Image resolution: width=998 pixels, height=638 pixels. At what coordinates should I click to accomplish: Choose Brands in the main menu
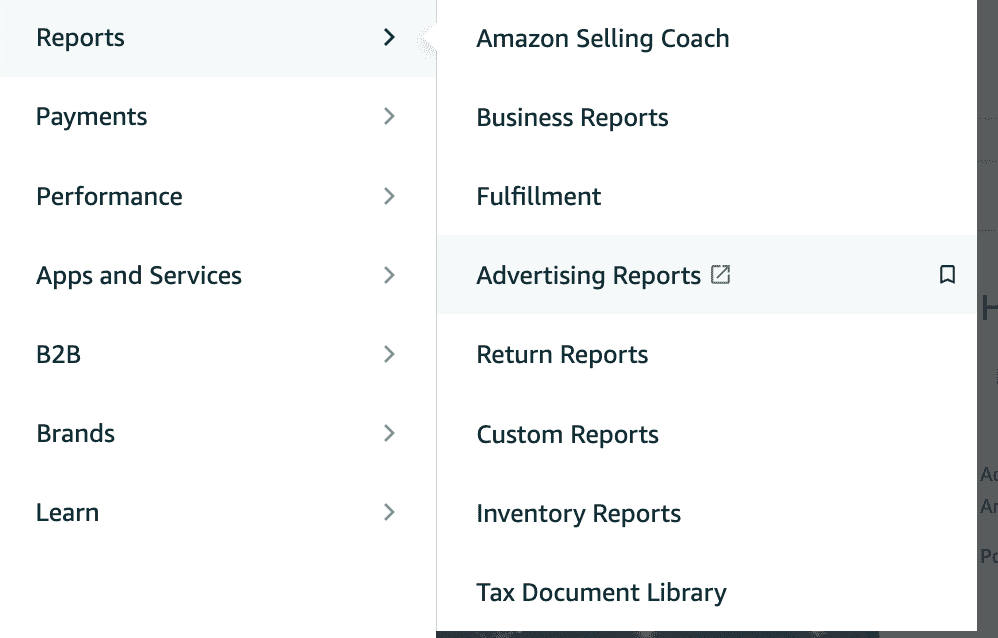point(75,434)
